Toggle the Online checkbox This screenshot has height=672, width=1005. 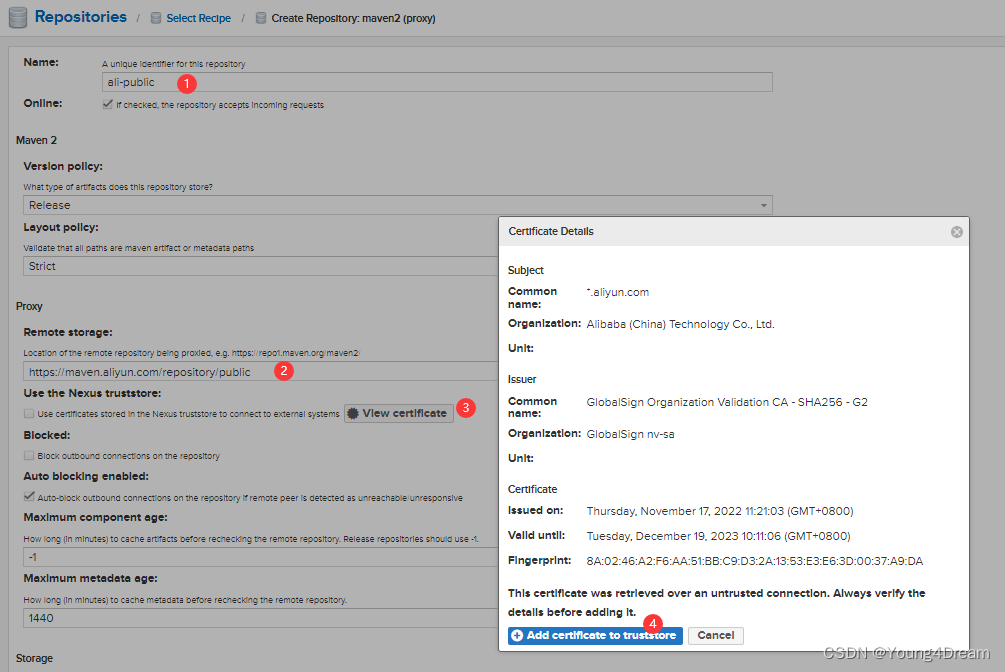click(x=108, y=104)
